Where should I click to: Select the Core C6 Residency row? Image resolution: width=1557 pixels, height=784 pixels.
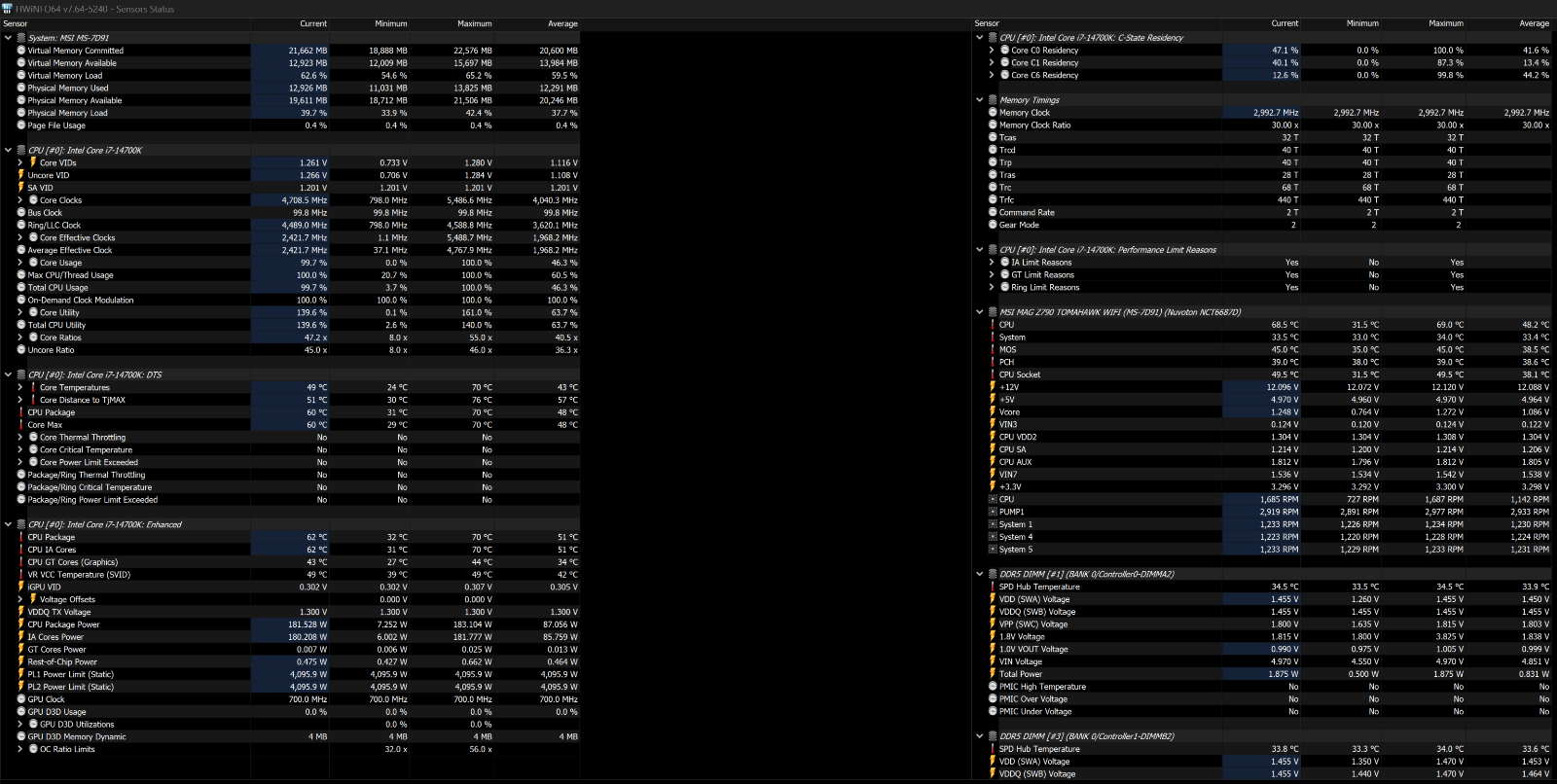point(1262,75)
